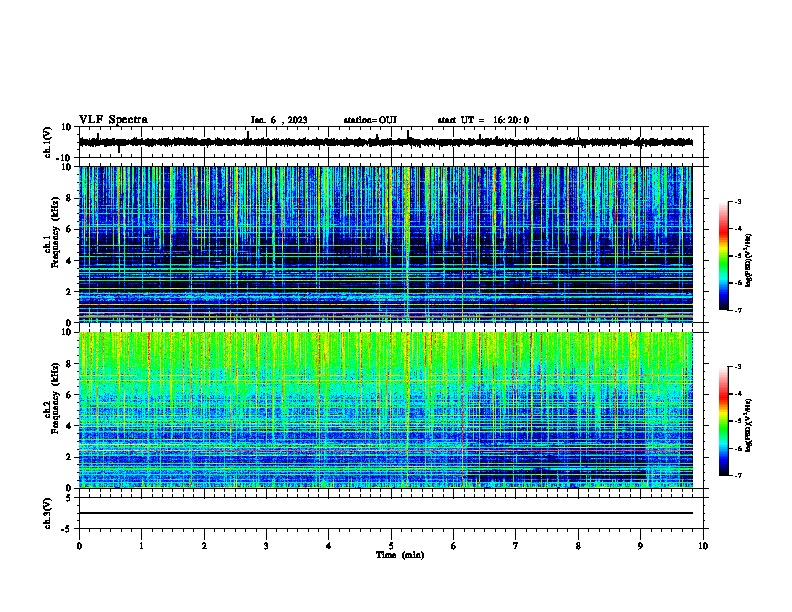
Task: Click the log(PSD) label beside ch.1 color scale
Action: [x=748, y=260]
